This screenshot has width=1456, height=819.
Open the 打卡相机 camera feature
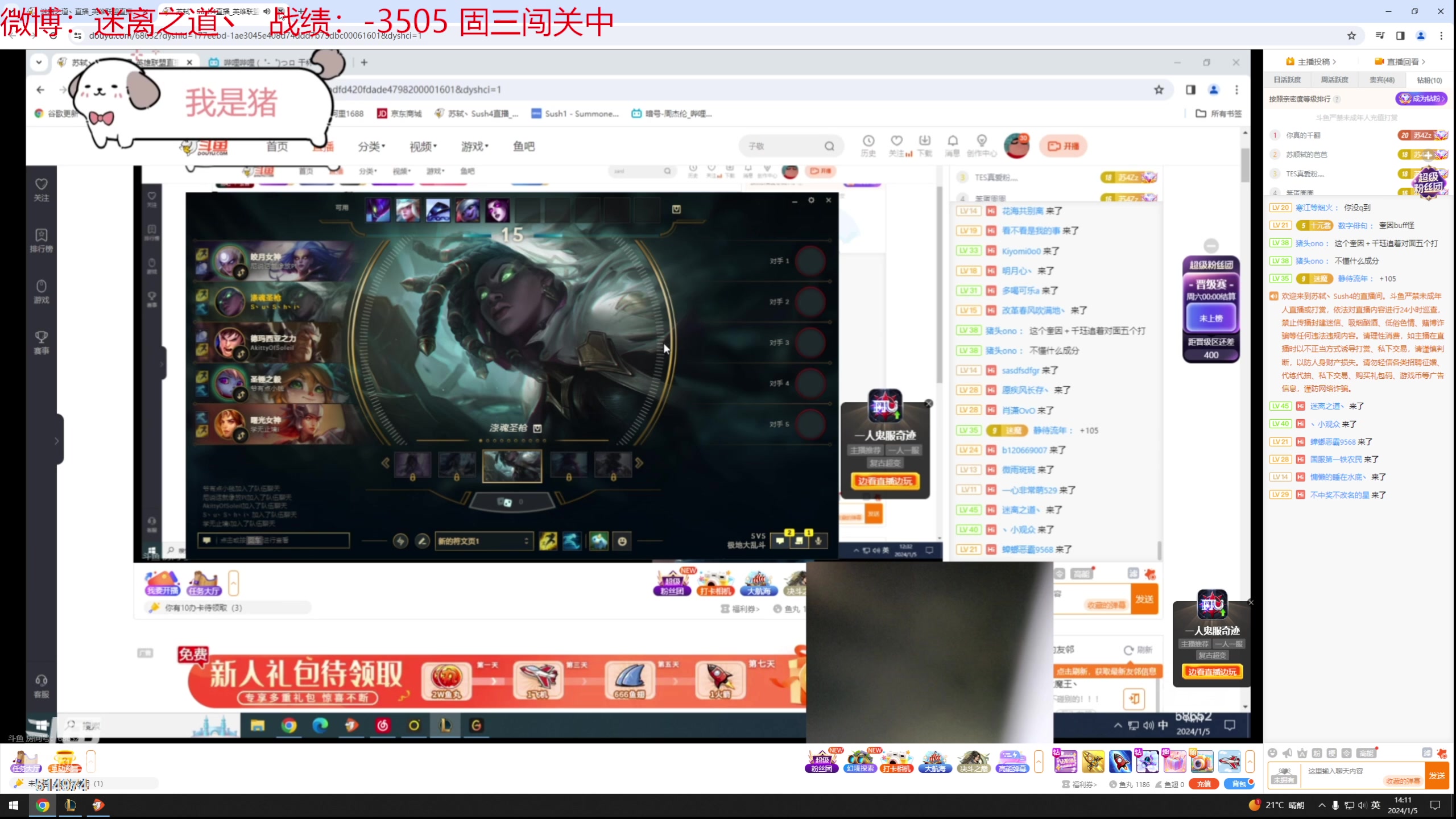[897, 761]
